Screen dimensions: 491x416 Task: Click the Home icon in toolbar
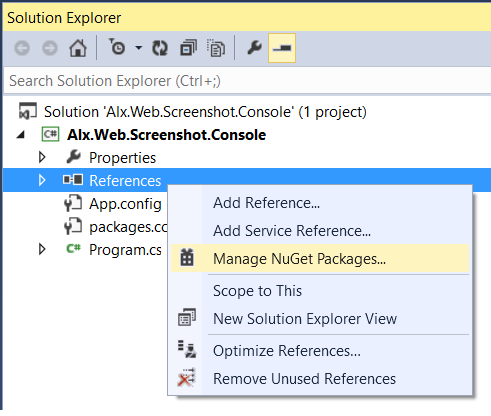[x=78, y=48]
